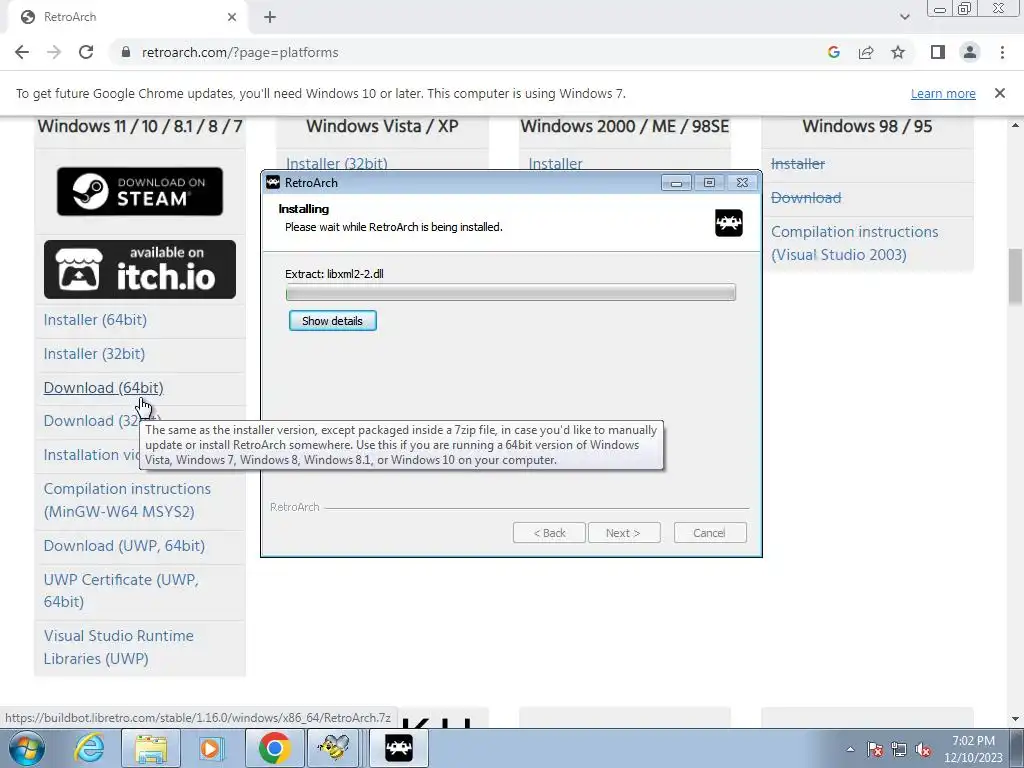
Task: Open Windows Explorer folder on taskbar
Action: (x=151, y=748)
